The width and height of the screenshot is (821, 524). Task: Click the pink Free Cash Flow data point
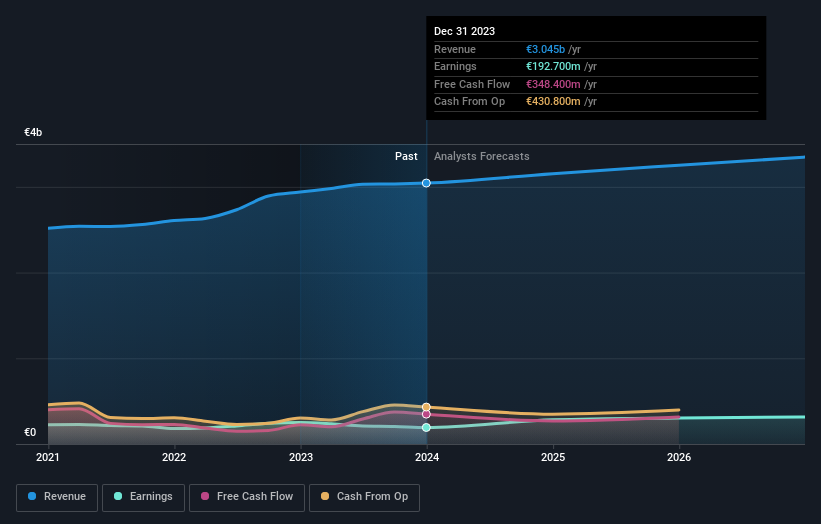(x=426, y=414)
